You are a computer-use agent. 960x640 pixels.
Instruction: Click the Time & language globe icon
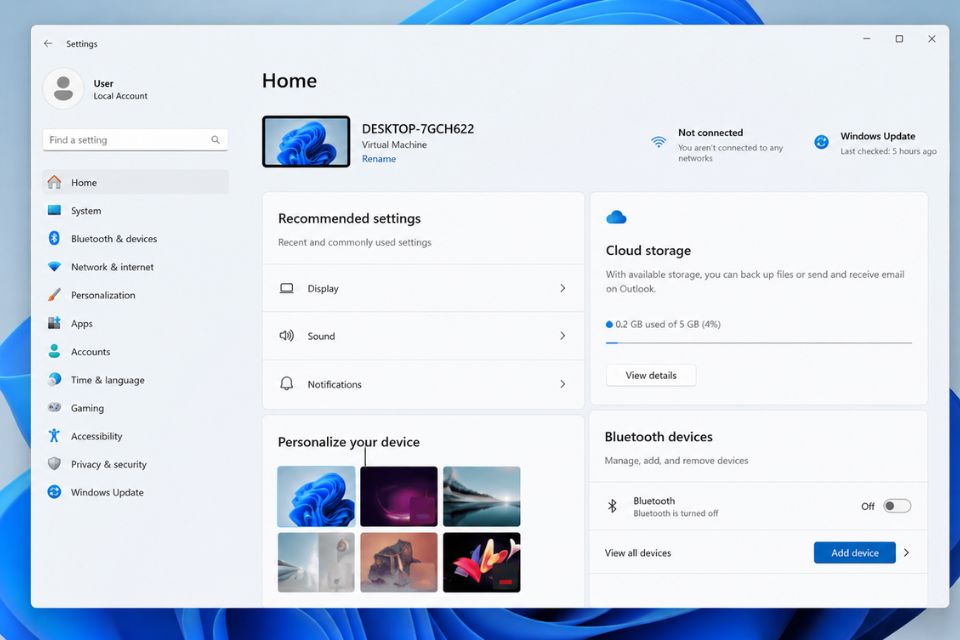pos(54,379)
